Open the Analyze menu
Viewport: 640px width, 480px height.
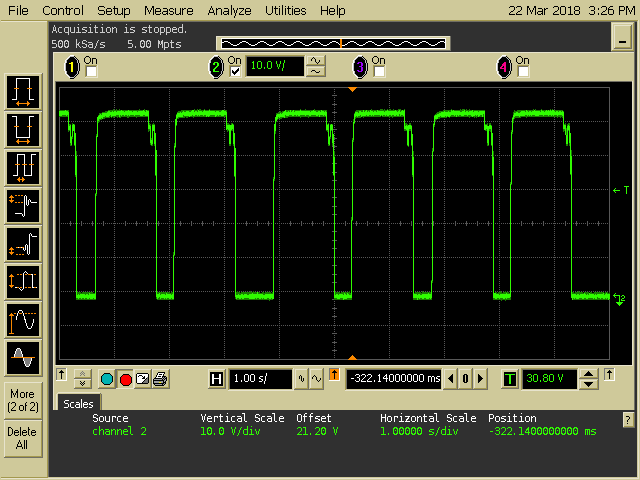(x=229, y=10)
